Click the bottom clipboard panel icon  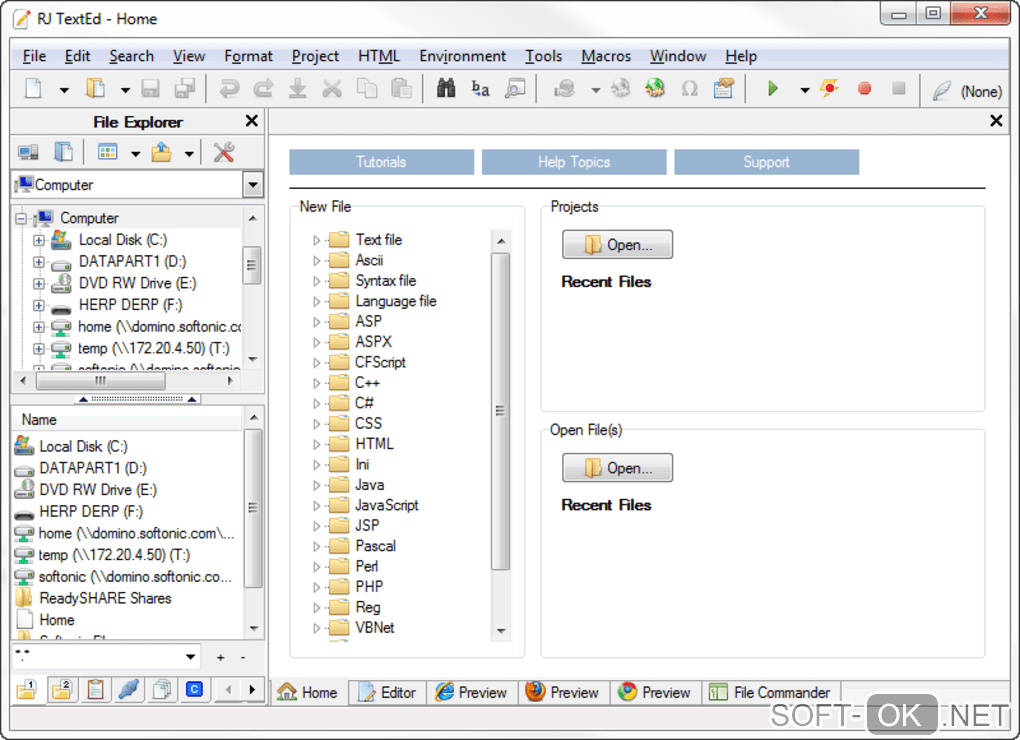pyautogui.click(x=95, y=689)
